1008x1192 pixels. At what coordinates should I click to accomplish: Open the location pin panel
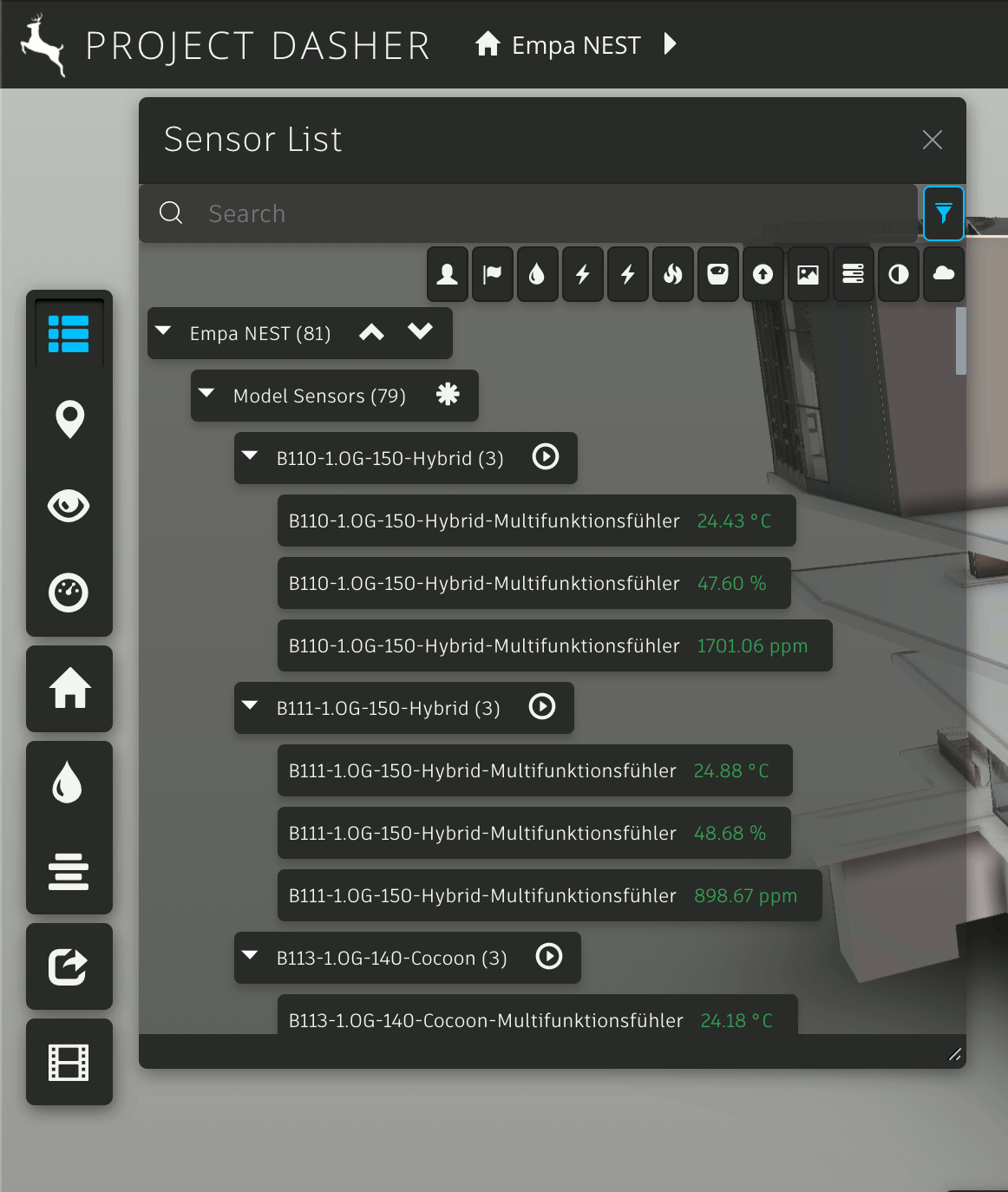(x=69, y=419)
